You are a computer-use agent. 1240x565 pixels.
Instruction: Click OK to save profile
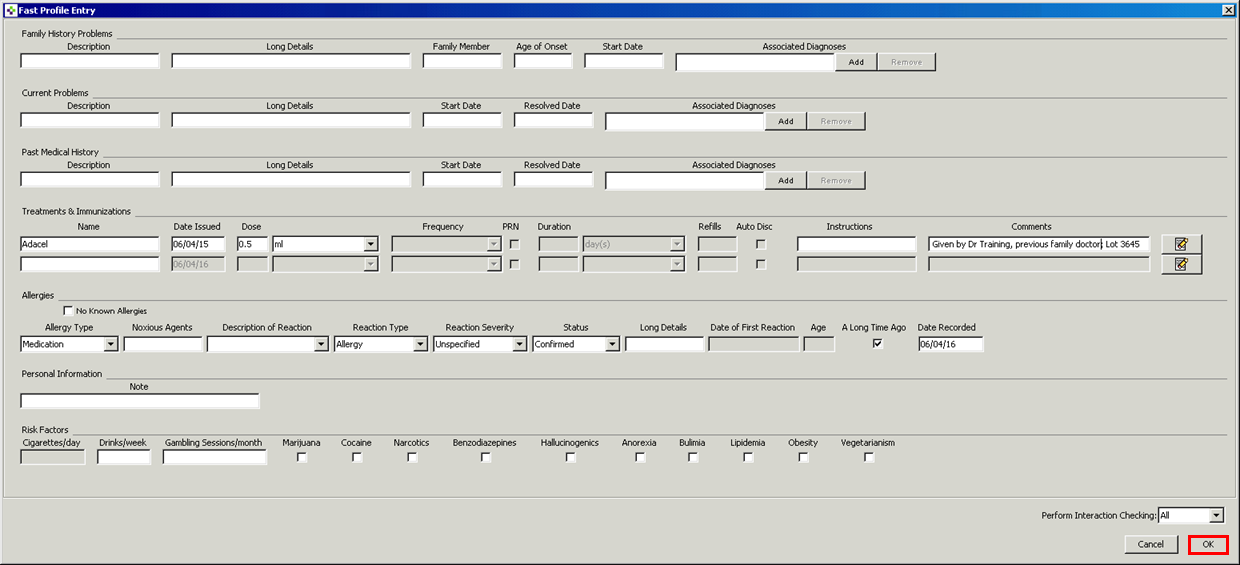[x=1208, y=545]
